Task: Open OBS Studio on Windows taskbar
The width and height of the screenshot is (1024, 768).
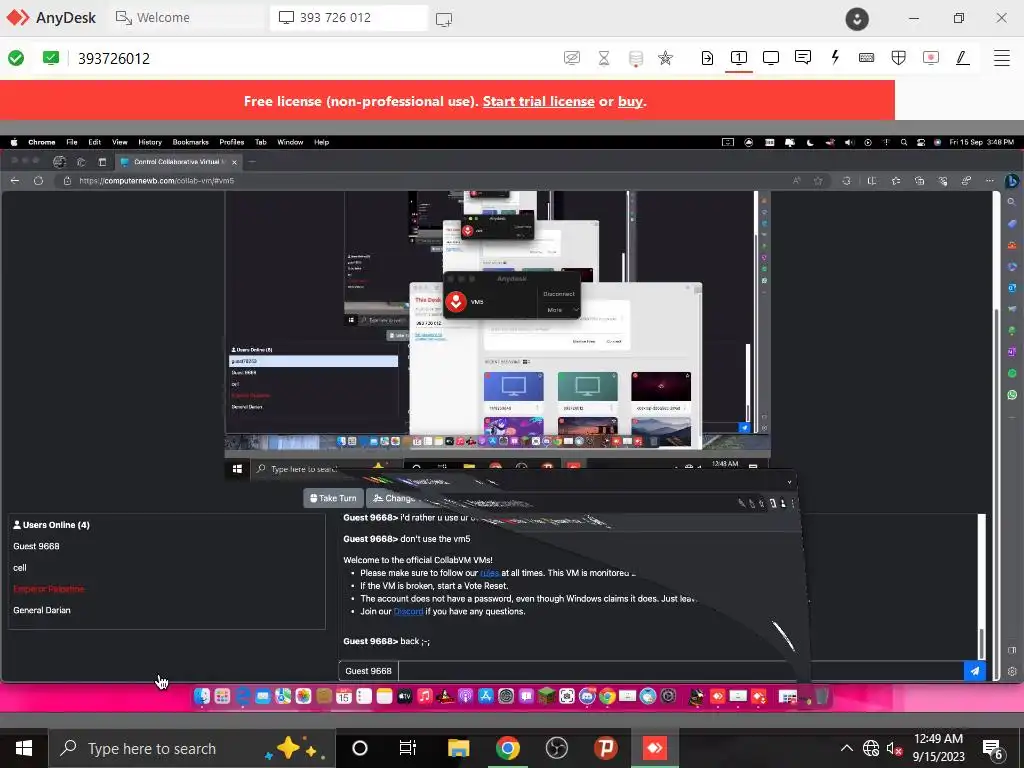Action: coord(556,748)
